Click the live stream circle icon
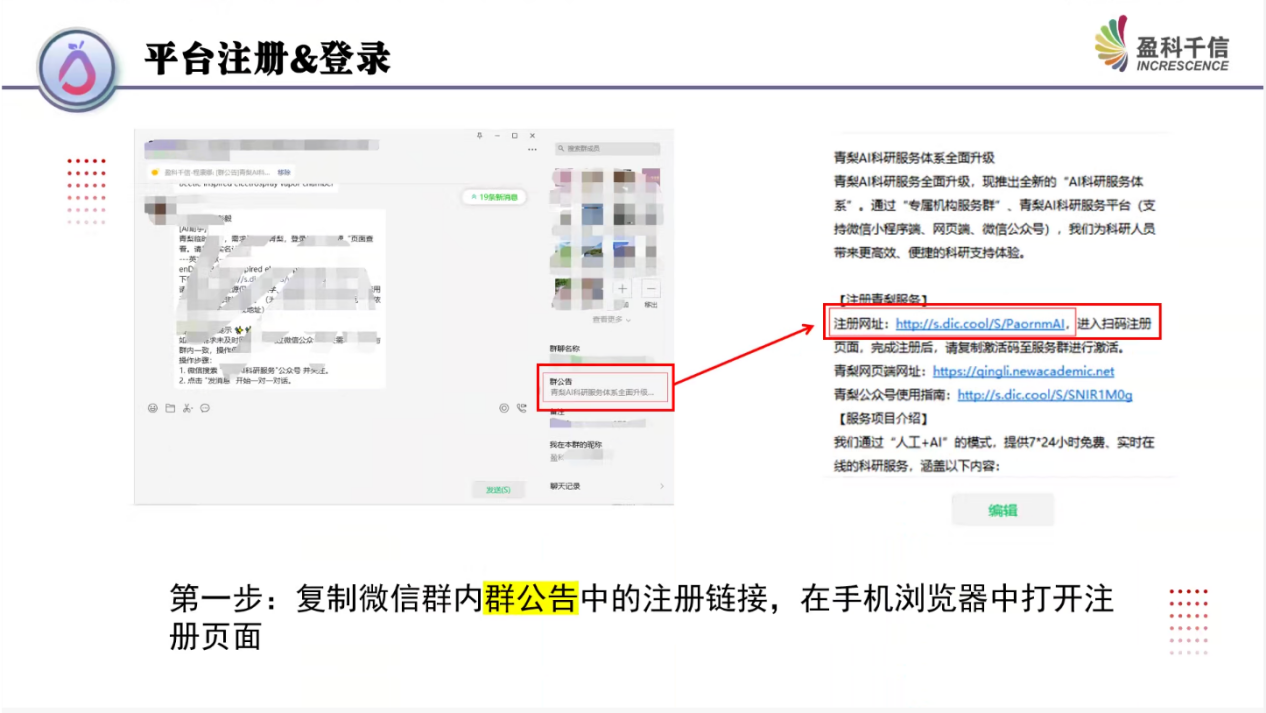The height and width of the screenshot is (713, 1266). pyautogui.click(x=504, y=408)
